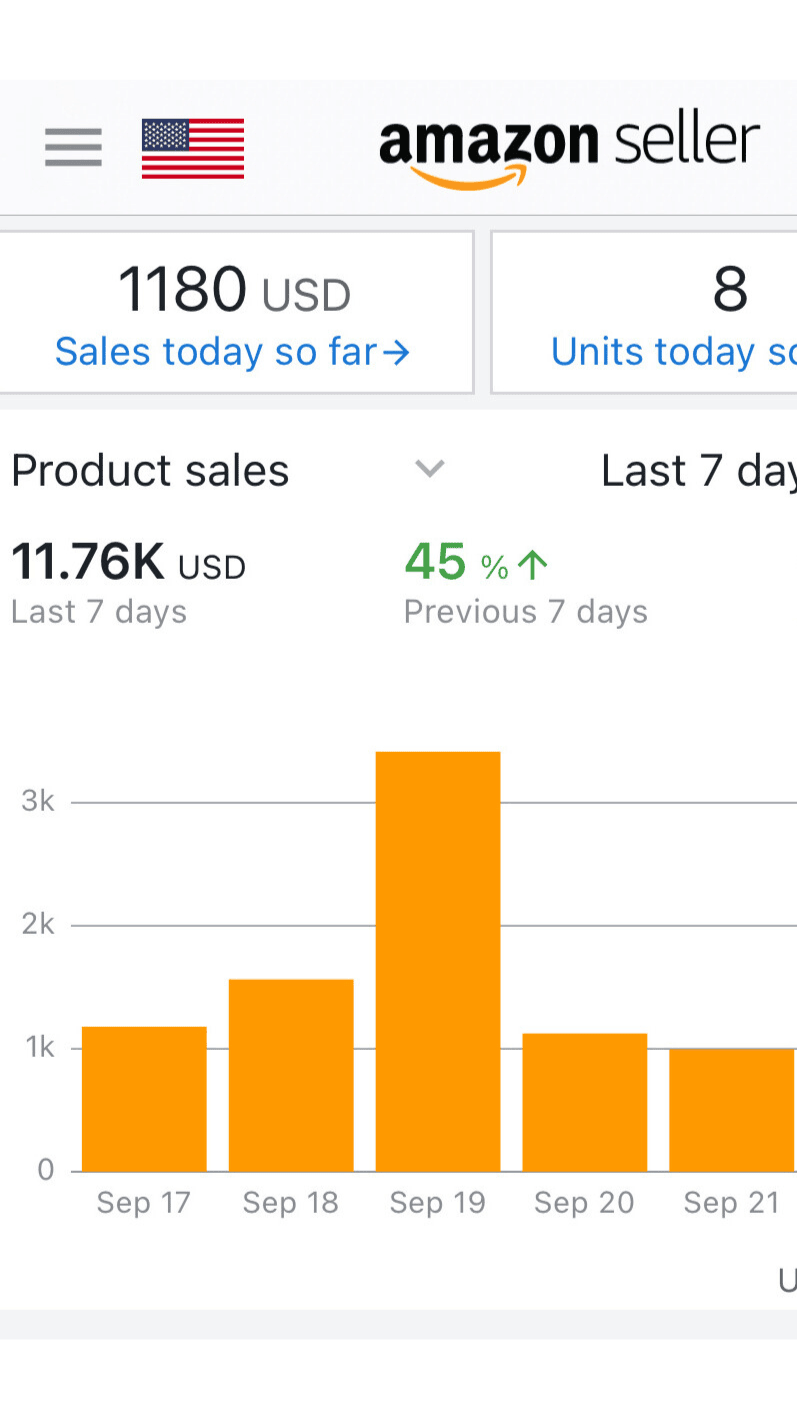797x1418 pixels.
Task: Tap the US flag marketplace icon
Action: tap(193, 149)
